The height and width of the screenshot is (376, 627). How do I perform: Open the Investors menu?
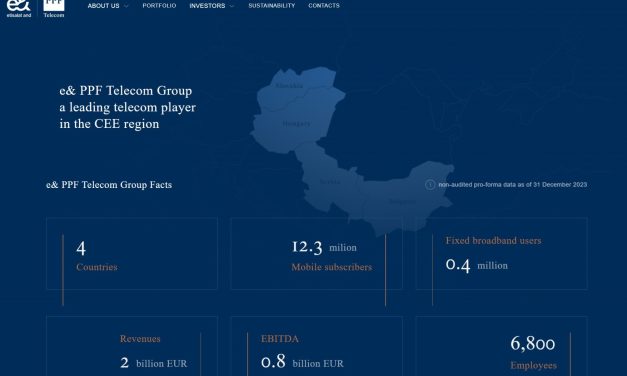[x=207, y=6]
